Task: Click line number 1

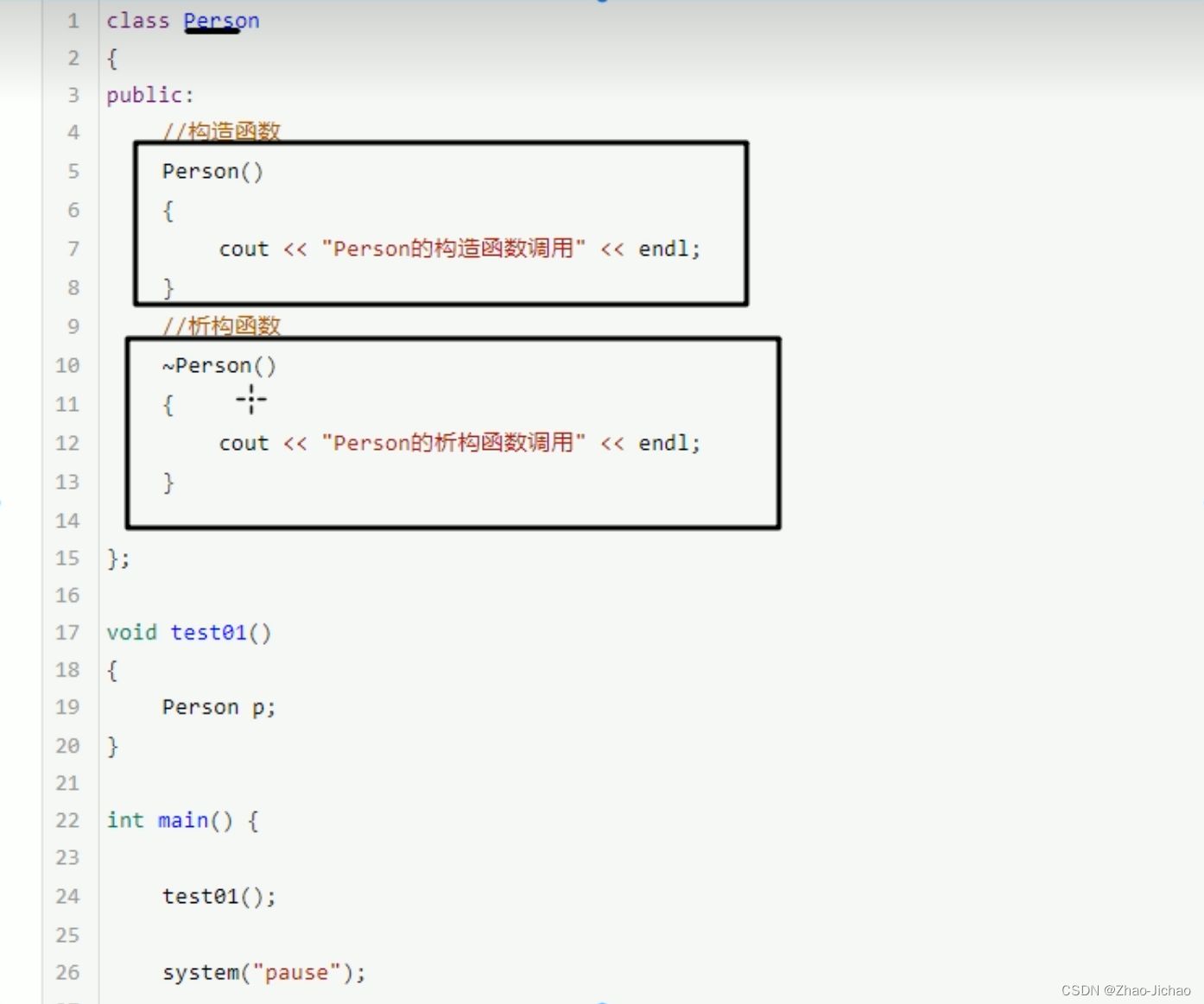Action: [73, 21]
